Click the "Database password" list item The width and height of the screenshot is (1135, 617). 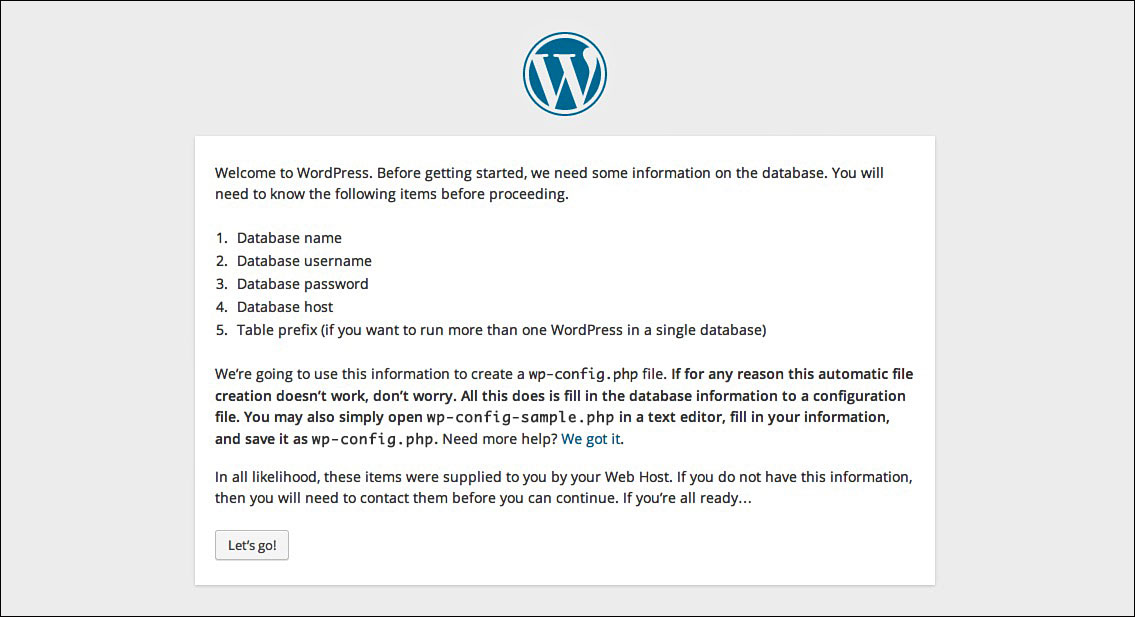click(303, 284)
